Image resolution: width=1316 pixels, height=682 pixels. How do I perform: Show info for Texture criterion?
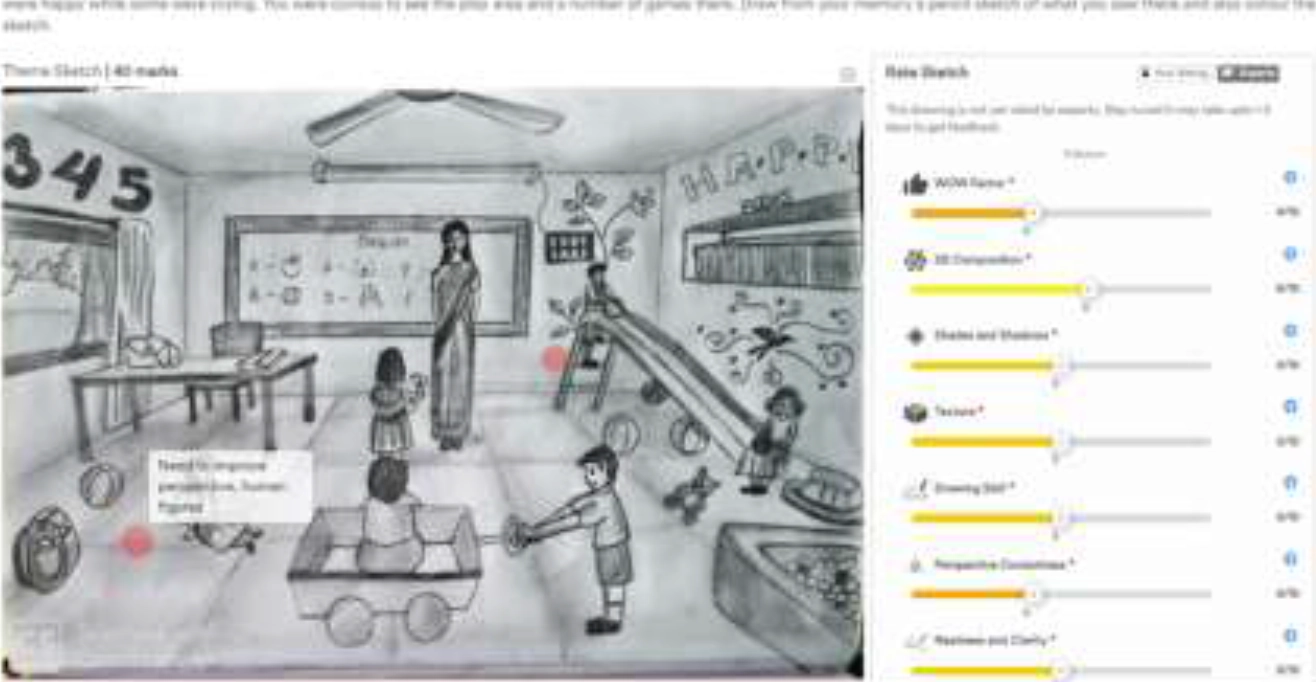(x=1290, y=406)
